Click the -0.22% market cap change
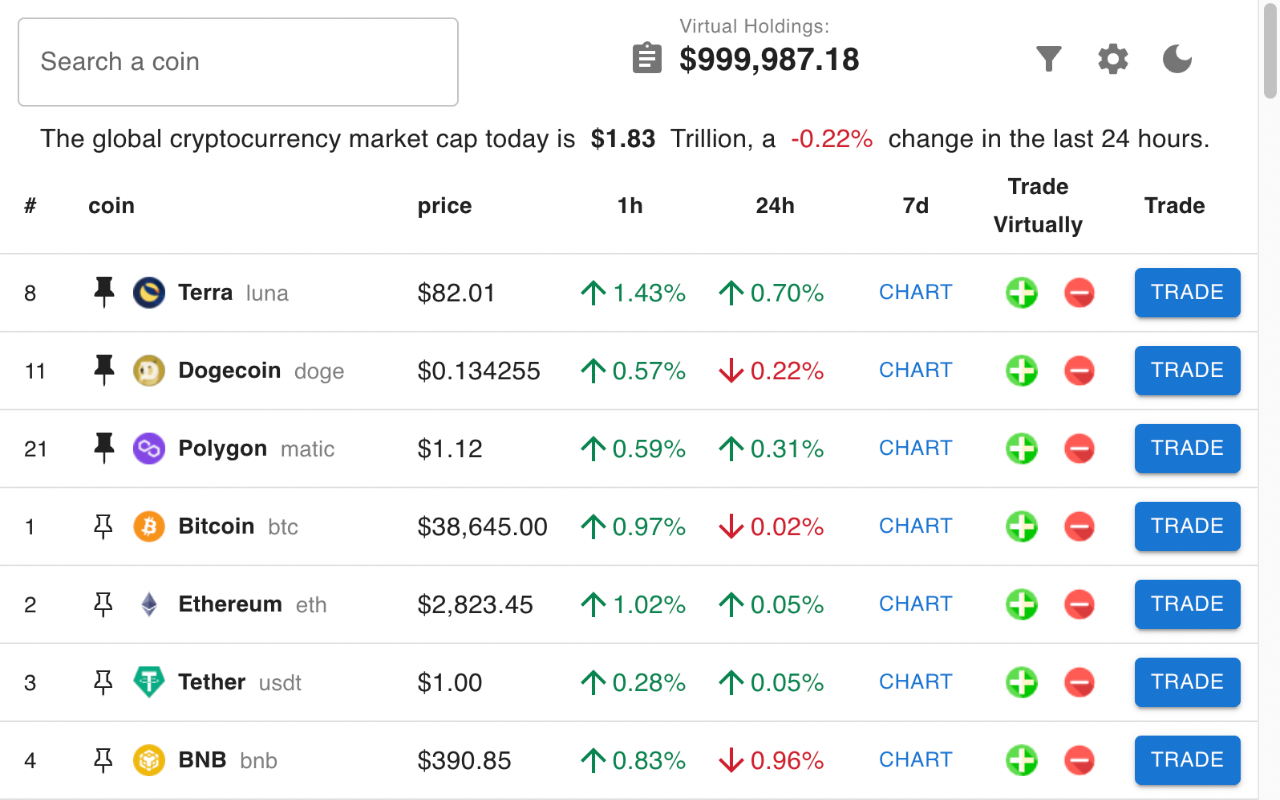This screenshot has height=800, width=1280. click(831, 139)
